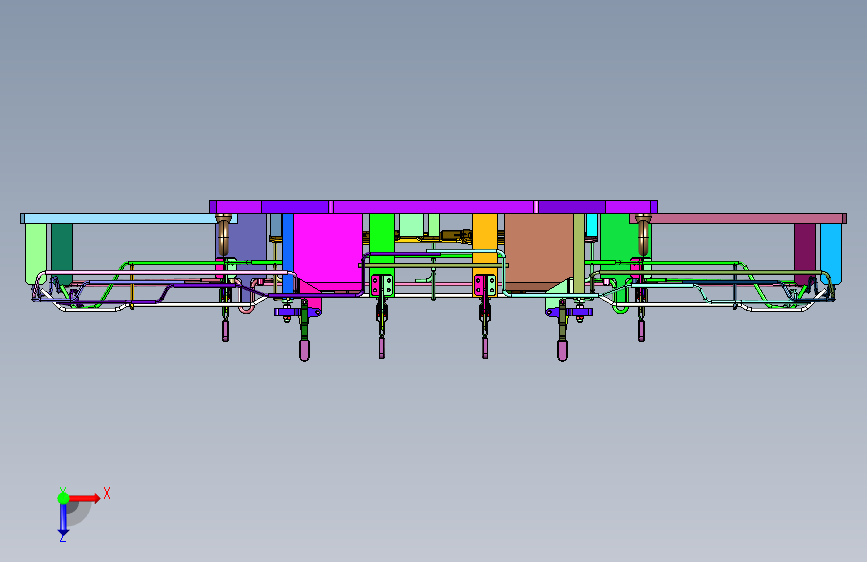This screenshot has width=867, height=562.
Task: Select the blue vertical bar beside magenta block
Action: click(288, 252)
